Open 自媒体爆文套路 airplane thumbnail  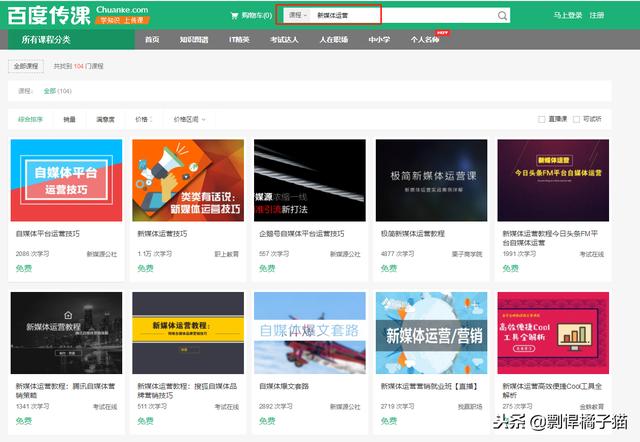pyautogui.click(x=310, y=333)
